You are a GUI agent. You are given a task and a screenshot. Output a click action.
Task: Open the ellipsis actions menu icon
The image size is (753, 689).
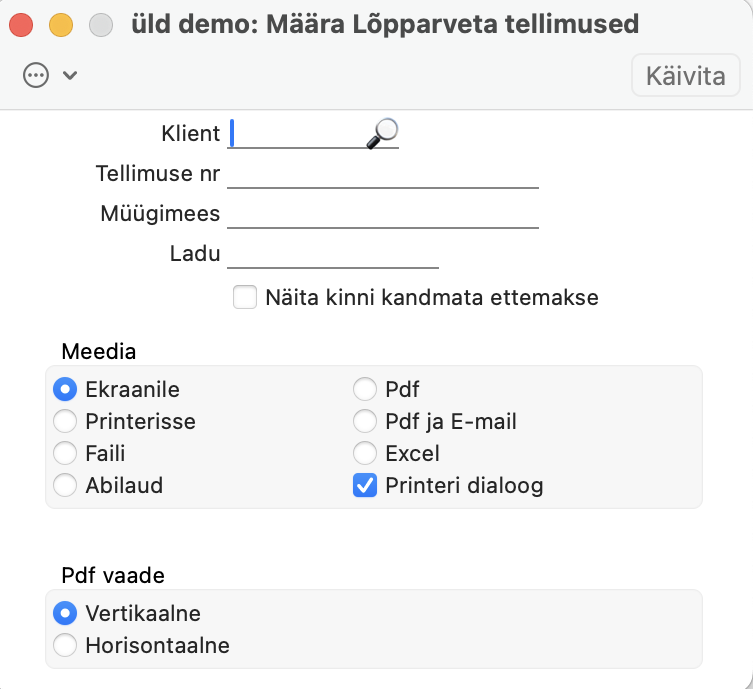pos(36,76)
